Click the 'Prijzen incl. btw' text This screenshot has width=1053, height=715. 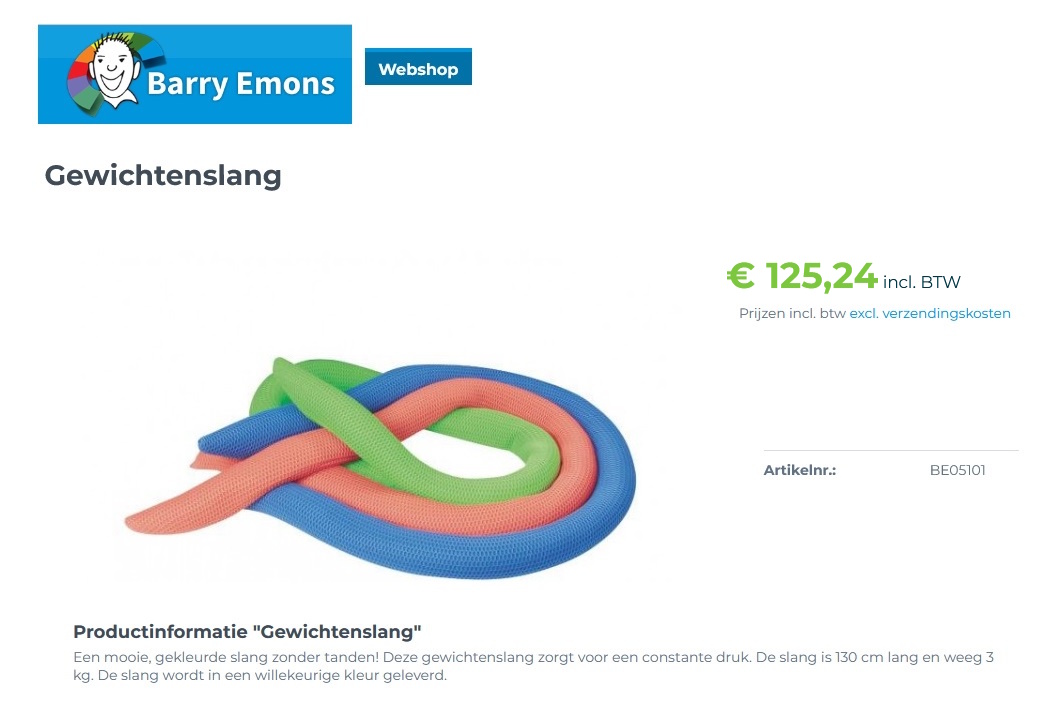tap(792, 313)
